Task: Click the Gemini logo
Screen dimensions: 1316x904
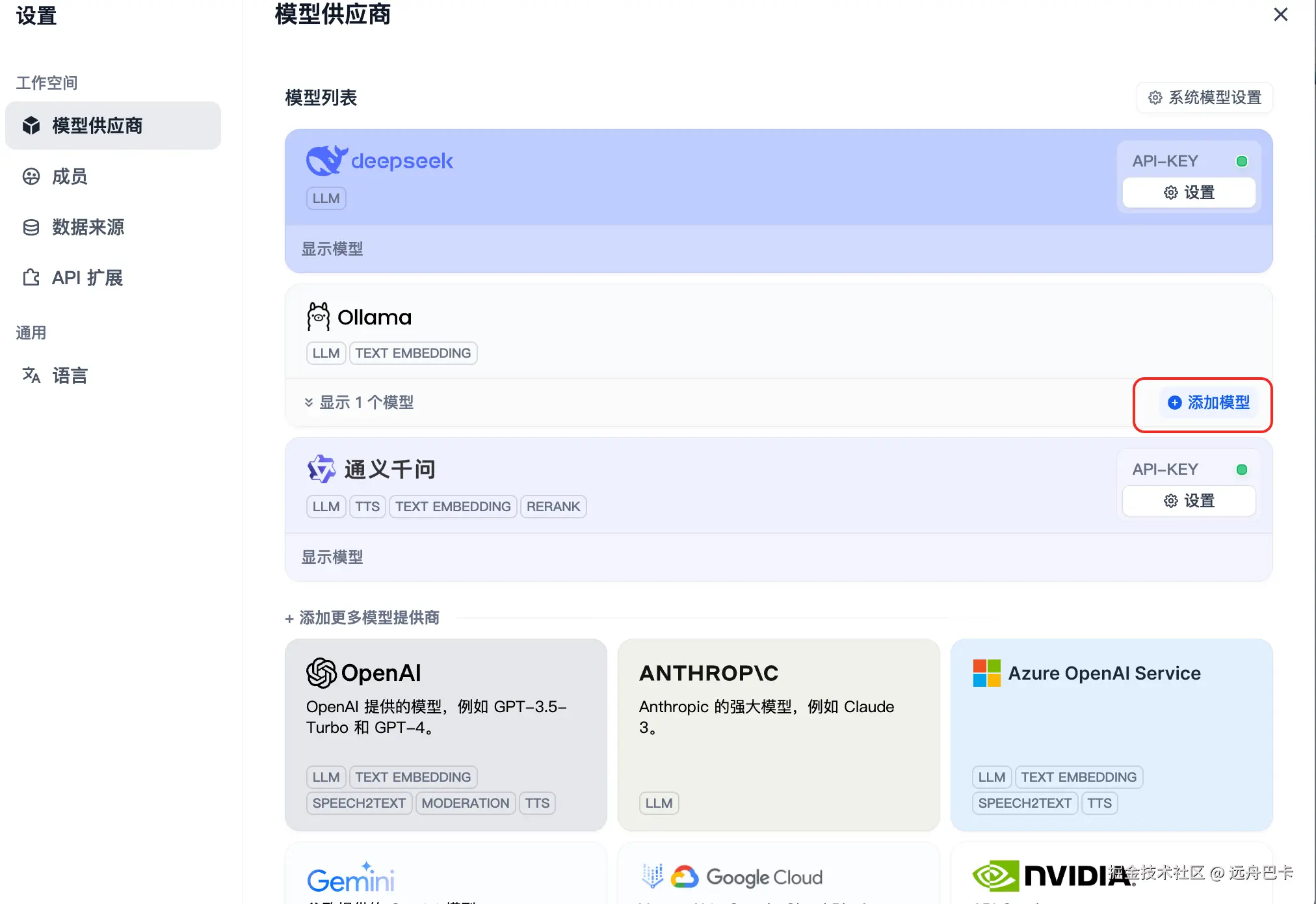Action: [x=350, y=878]
